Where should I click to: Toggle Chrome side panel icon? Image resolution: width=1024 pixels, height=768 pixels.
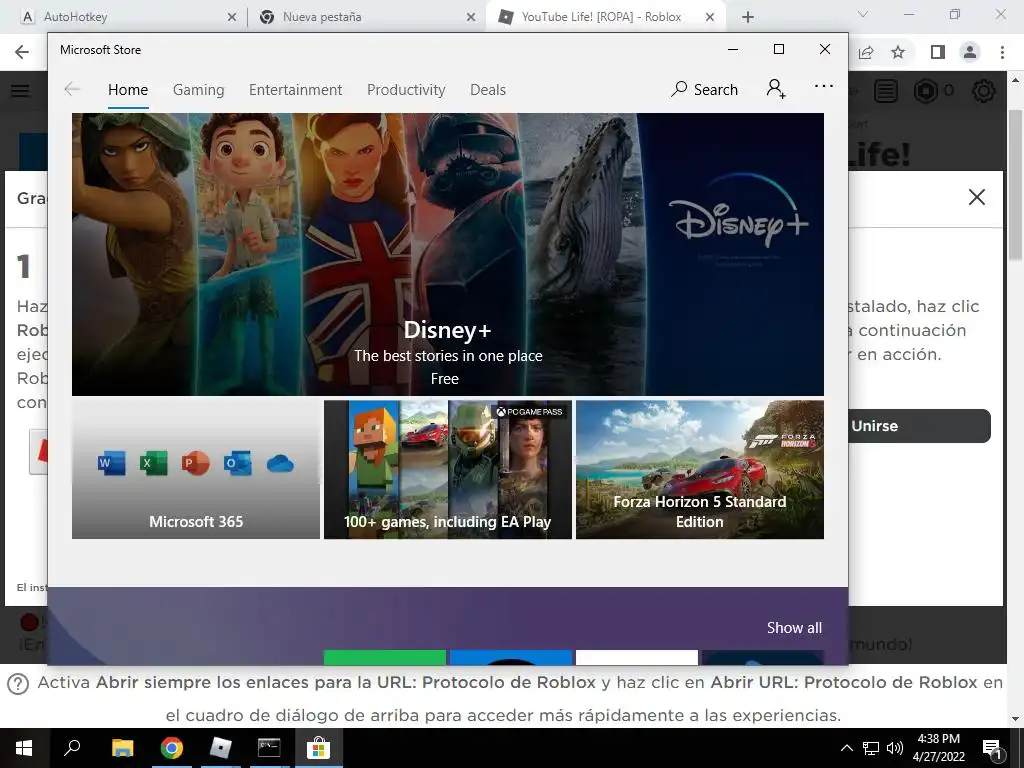(x=938, y=52)
